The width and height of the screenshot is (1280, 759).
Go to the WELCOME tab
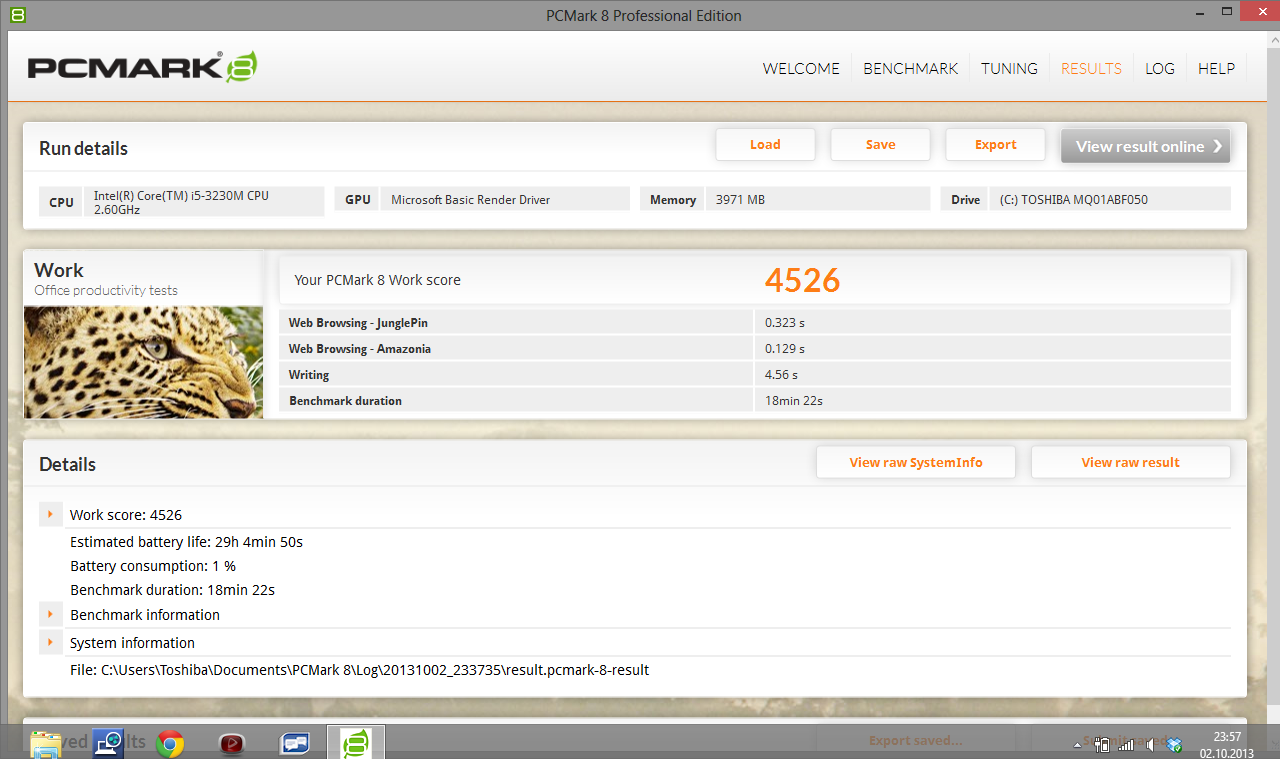click(x=801, y=68)
